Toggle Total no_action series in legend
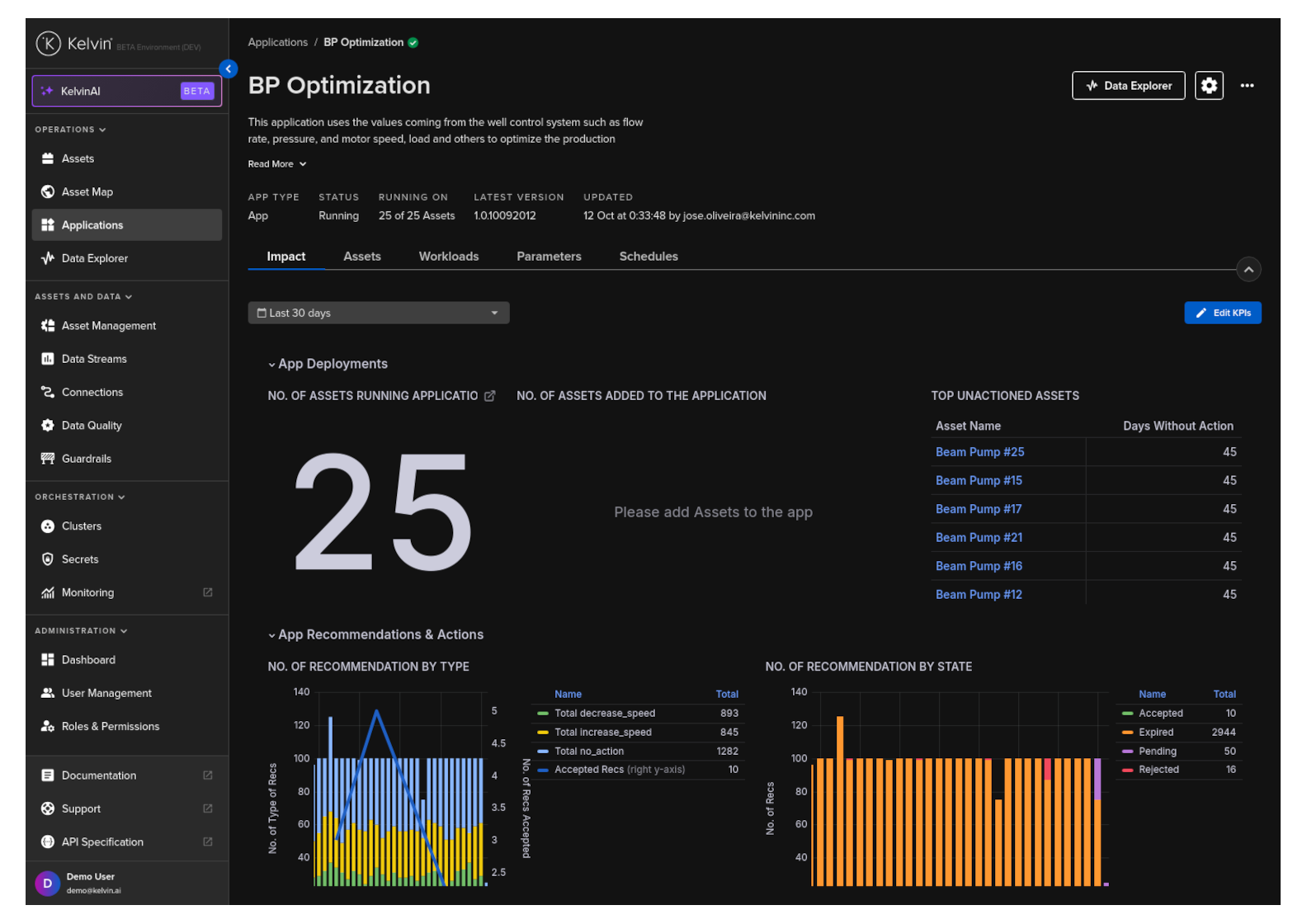 (x=588, y=752)
